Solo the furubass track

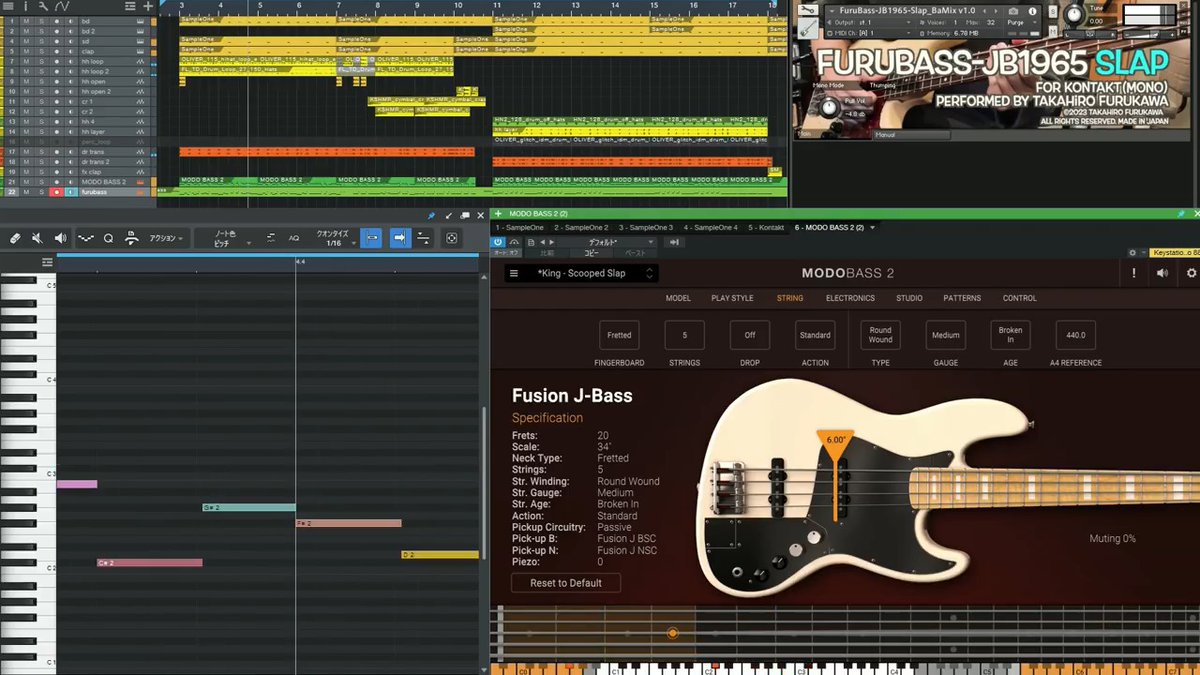(x=41, y=192)
